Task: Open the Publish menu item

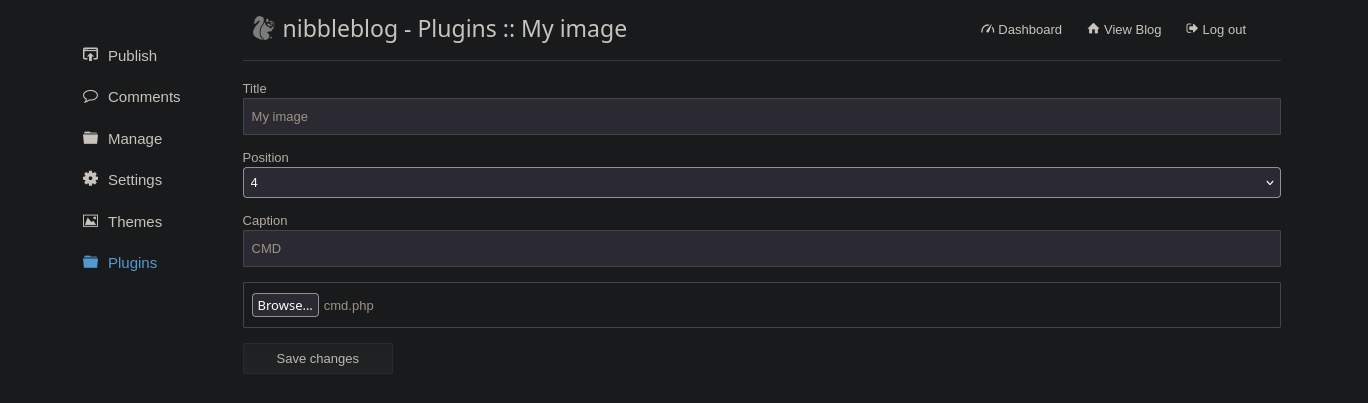Action: 132,56
